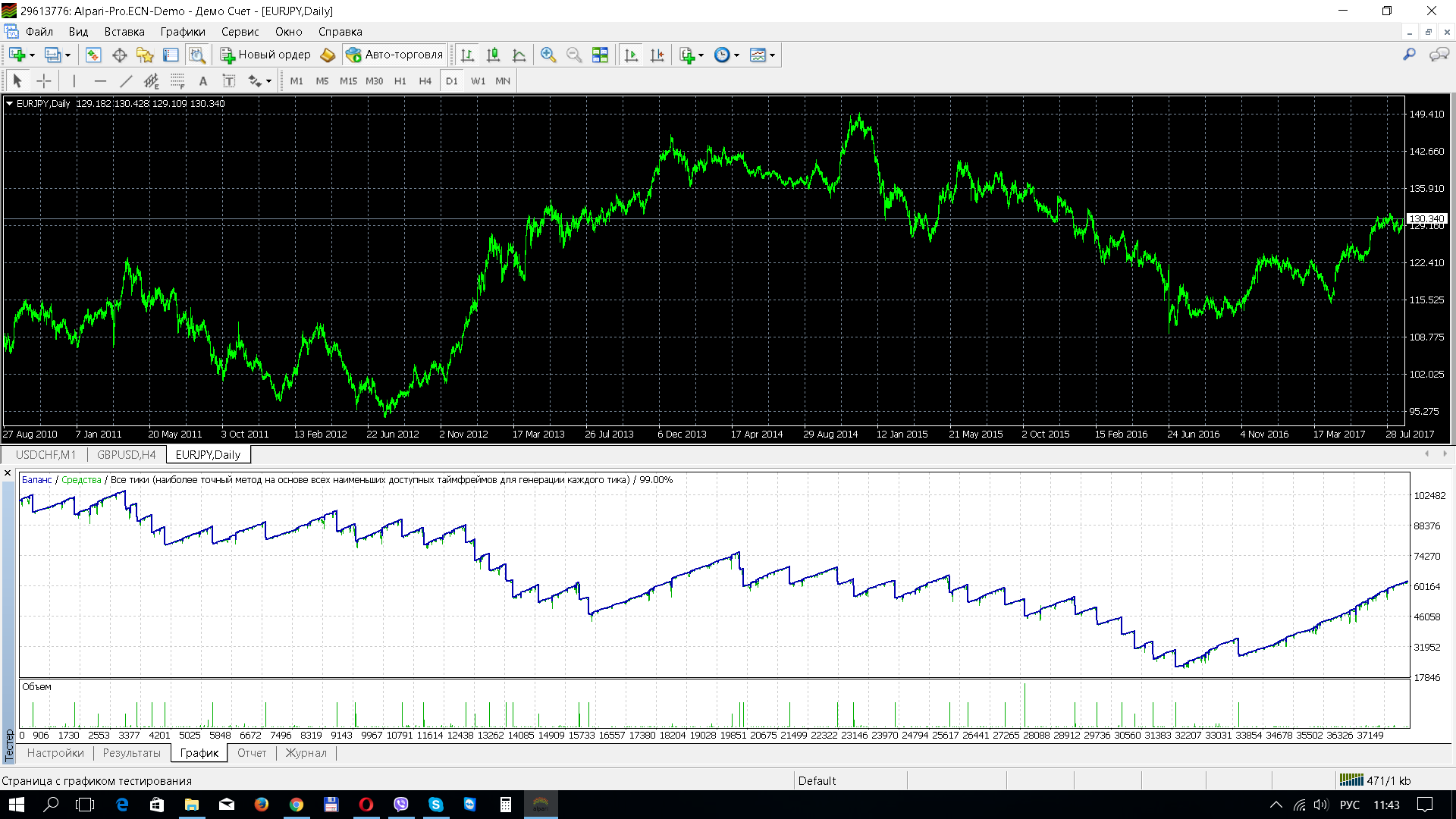
Task: Toggle the Terminal panel icon
Action: click(x=171, y=55)
